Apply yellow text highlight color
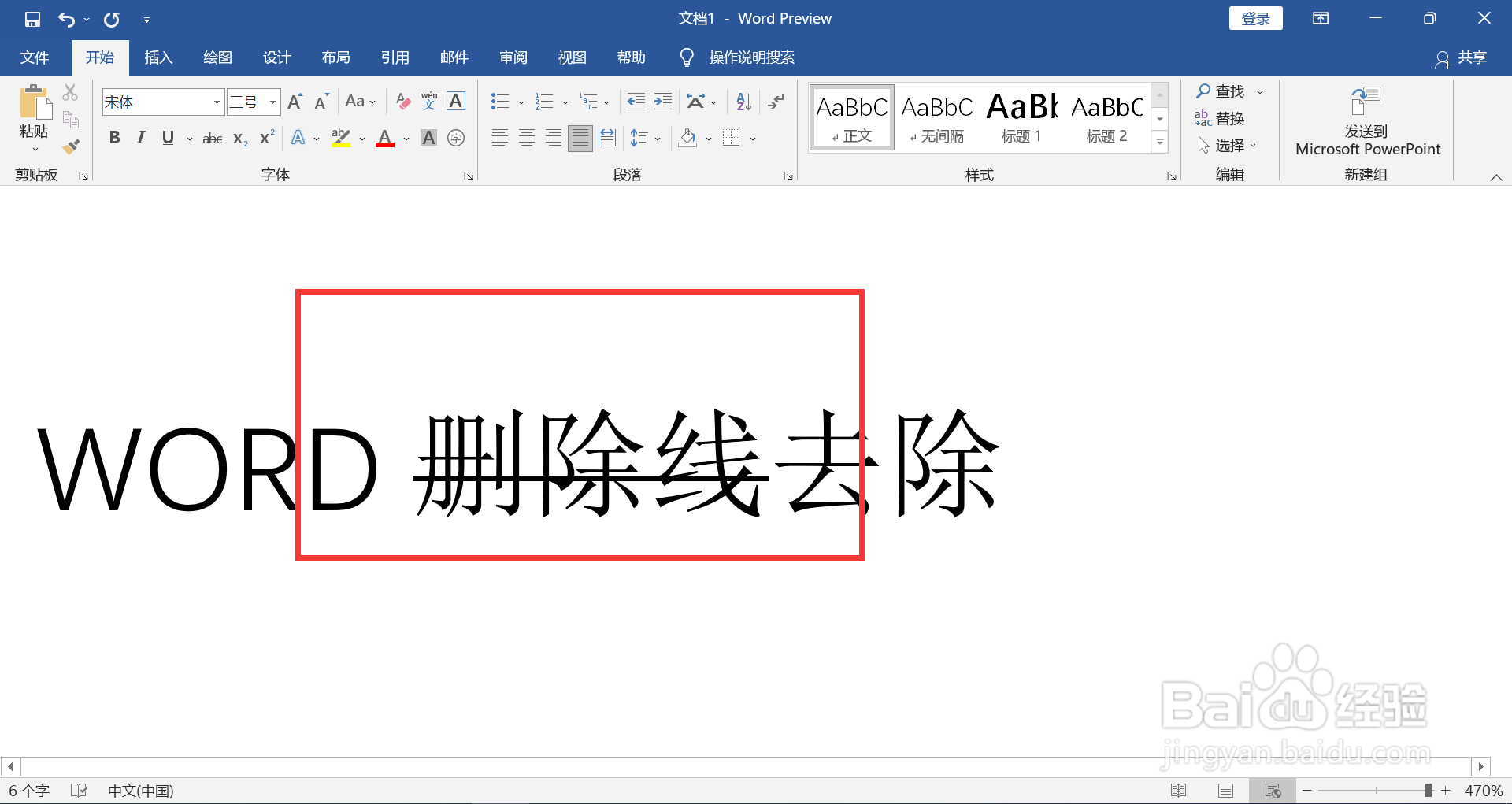Image resolution: width=1512 pixels, height=804 pixels. pos(341,138)
